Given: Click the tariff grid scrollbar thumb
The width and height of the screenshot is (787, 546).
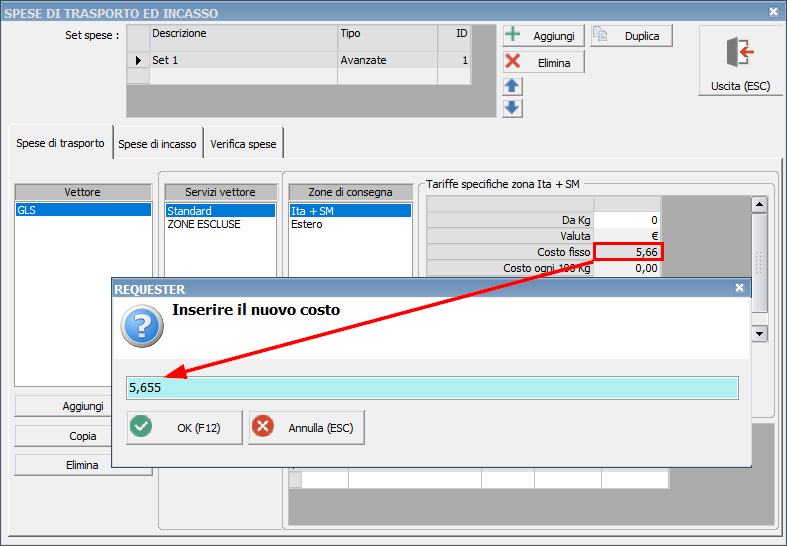Looking at the screenshot, I should (759, 263).
